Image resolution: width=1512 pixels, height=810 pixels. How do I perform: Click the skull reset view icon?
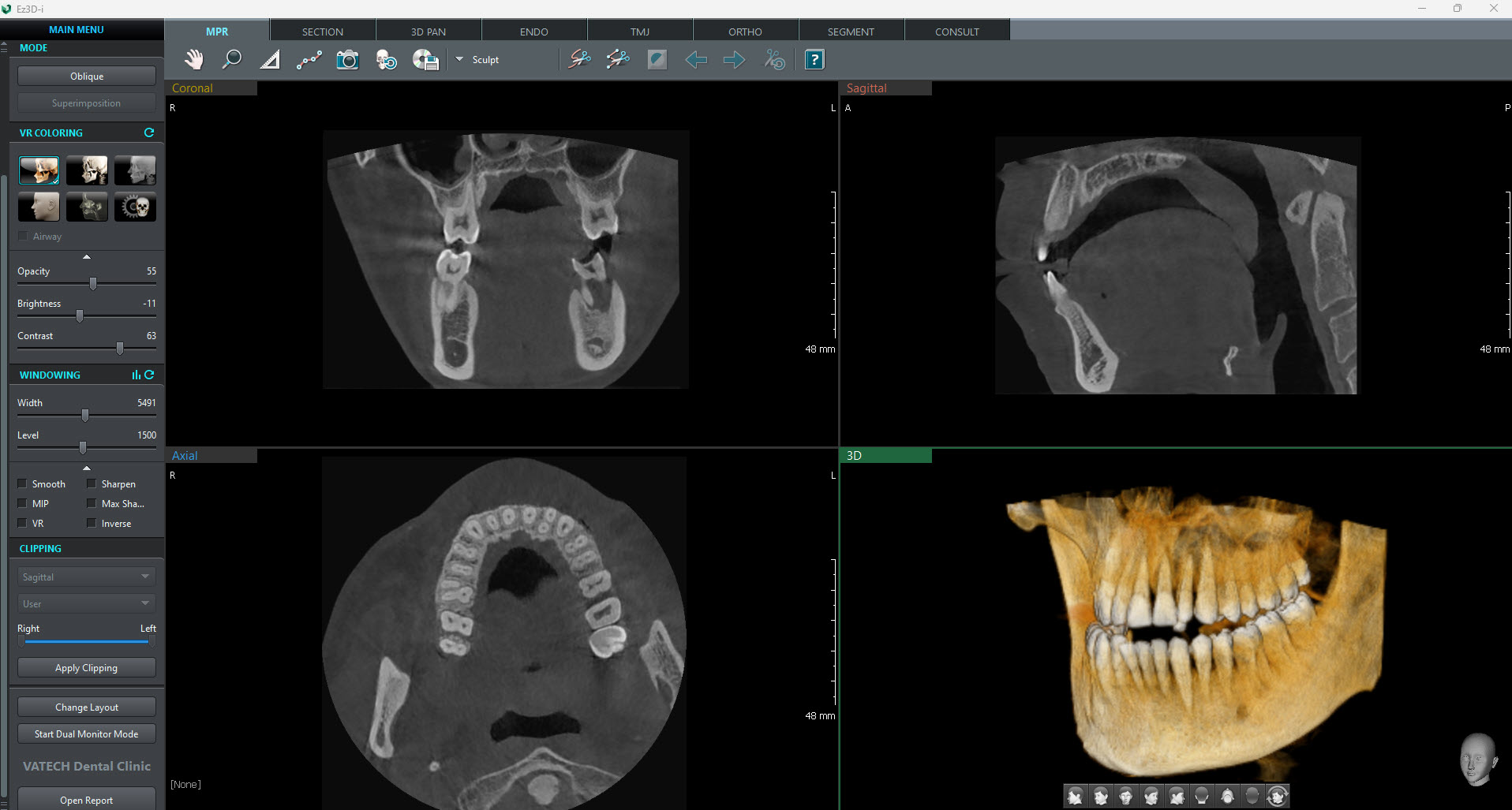(386, 60)
